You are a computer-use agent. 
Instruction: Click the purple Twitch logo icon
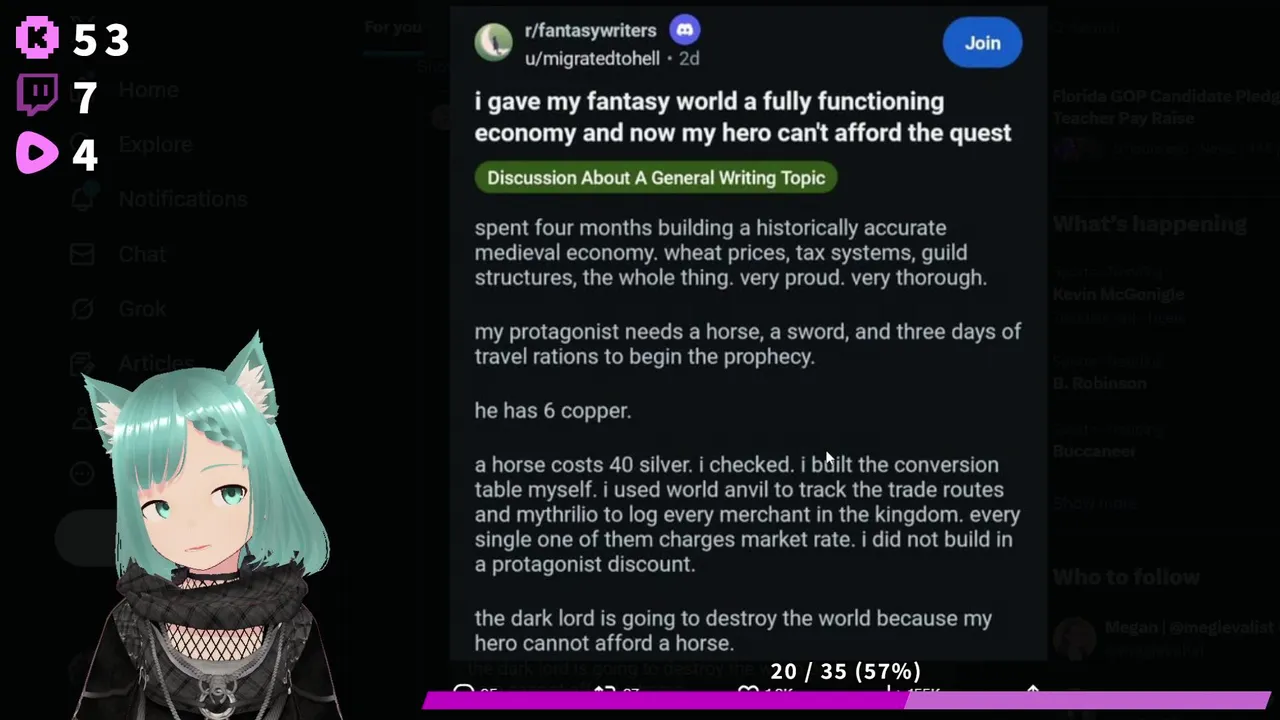coord(37,96)
